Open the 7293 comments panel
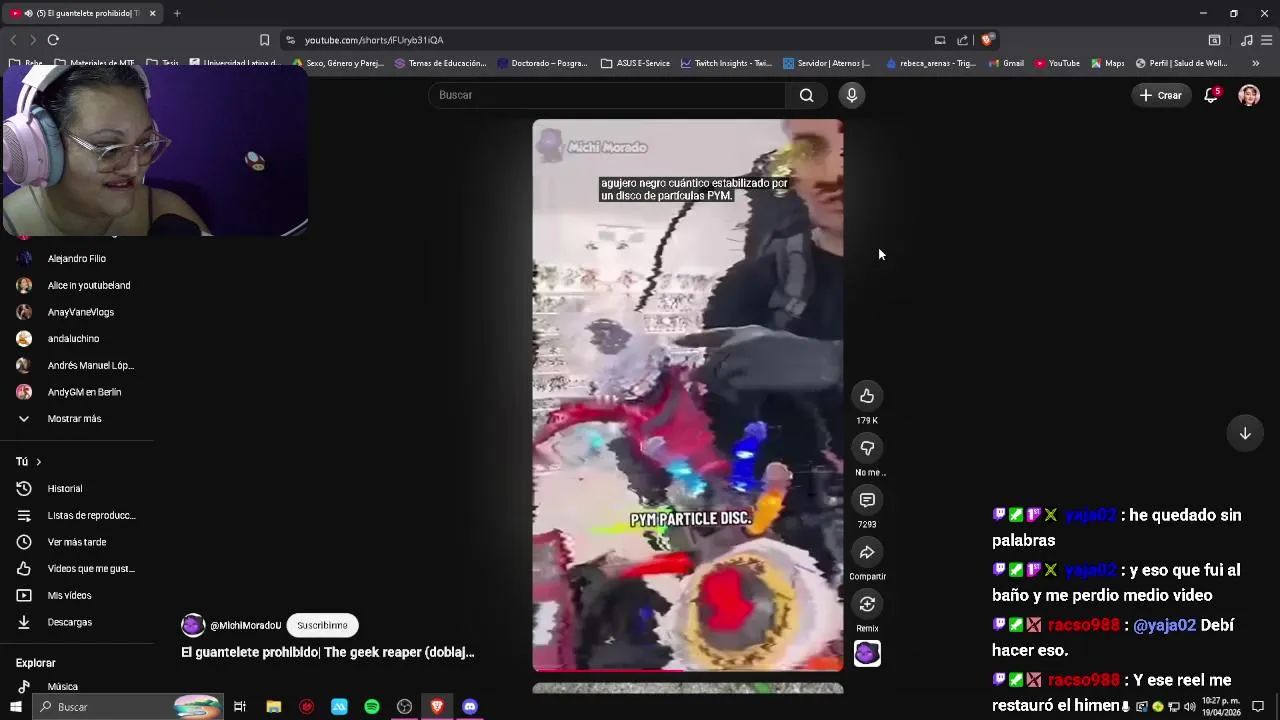The image size is (1280, 720). tap(867, 500)
